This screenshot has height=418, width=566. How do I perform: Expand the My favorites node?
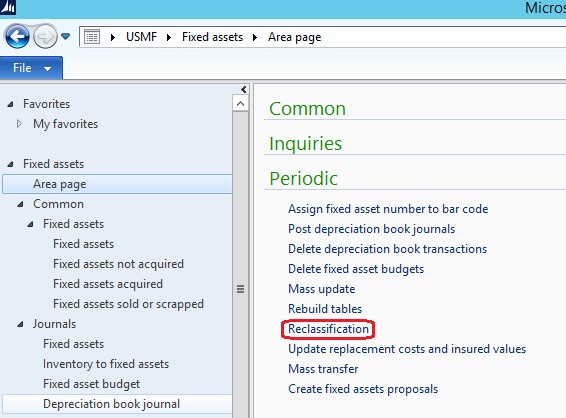[19, 124]
